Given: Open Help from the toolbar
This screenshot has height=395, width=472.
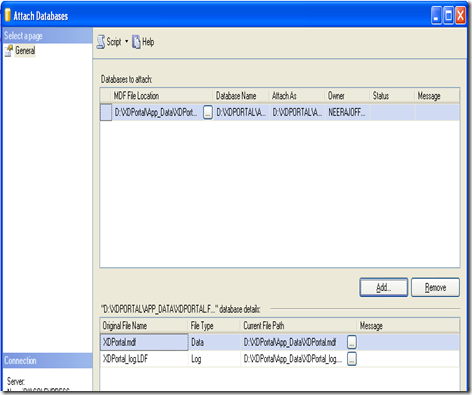Looking at the screenshot, I should (x=143, y=42).
